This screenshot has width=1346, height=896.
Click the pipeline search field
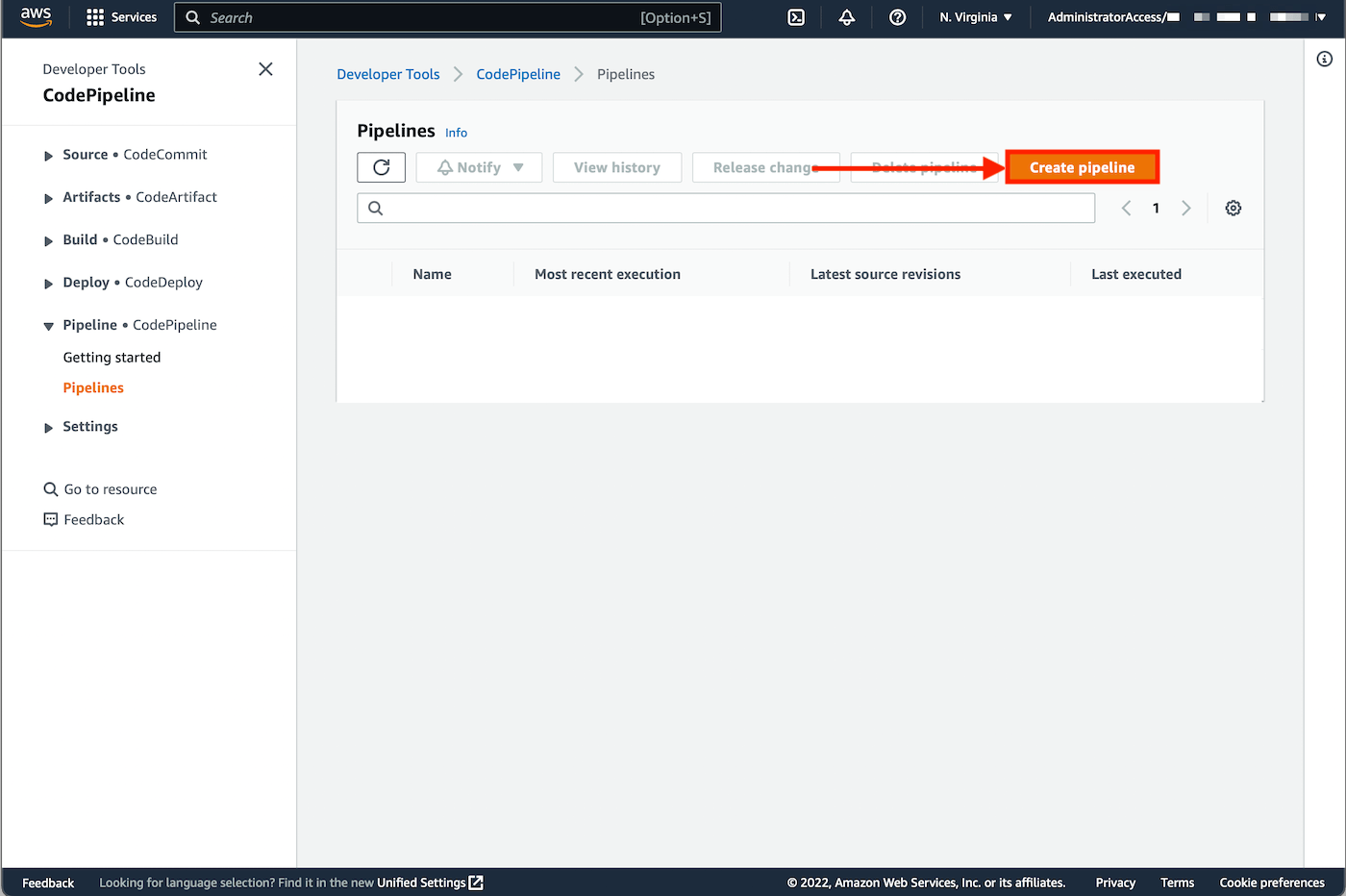pos(726,208)
